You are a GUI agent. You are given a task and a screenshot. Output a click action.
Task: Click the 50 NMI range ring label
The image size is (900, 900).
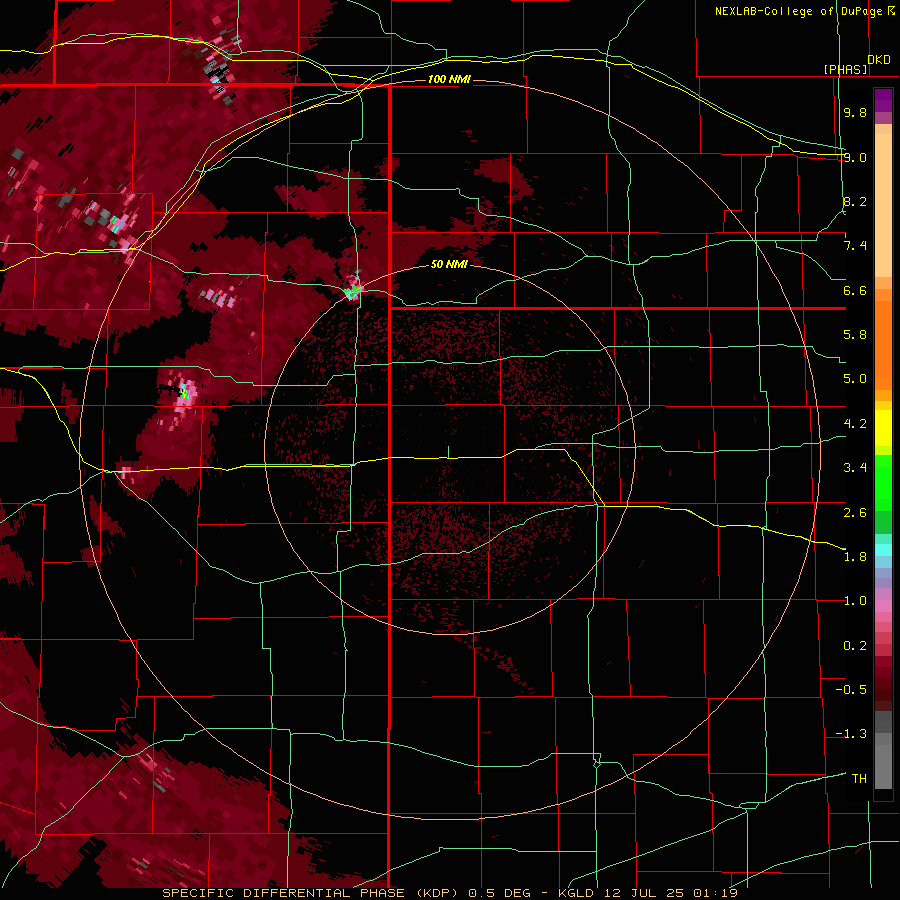click(x=449, y=264)
